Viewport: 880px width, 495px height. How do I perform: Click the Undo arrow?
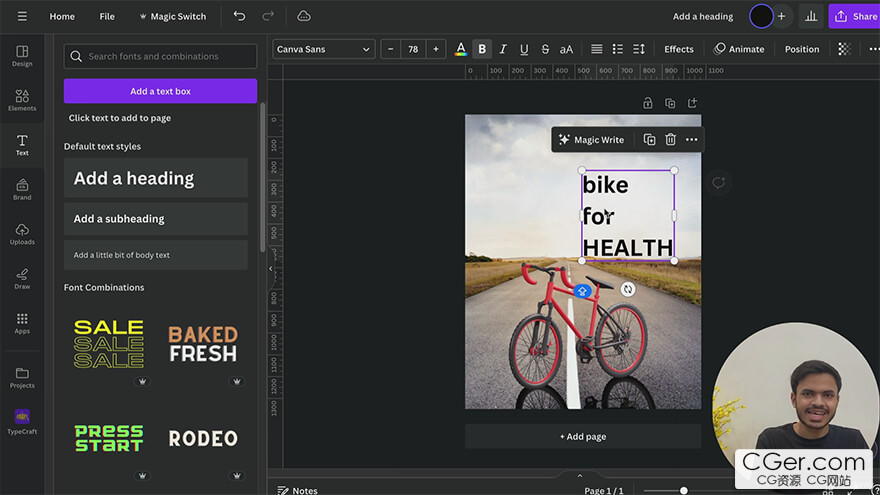pyautogui.click(x=239, y=16)
